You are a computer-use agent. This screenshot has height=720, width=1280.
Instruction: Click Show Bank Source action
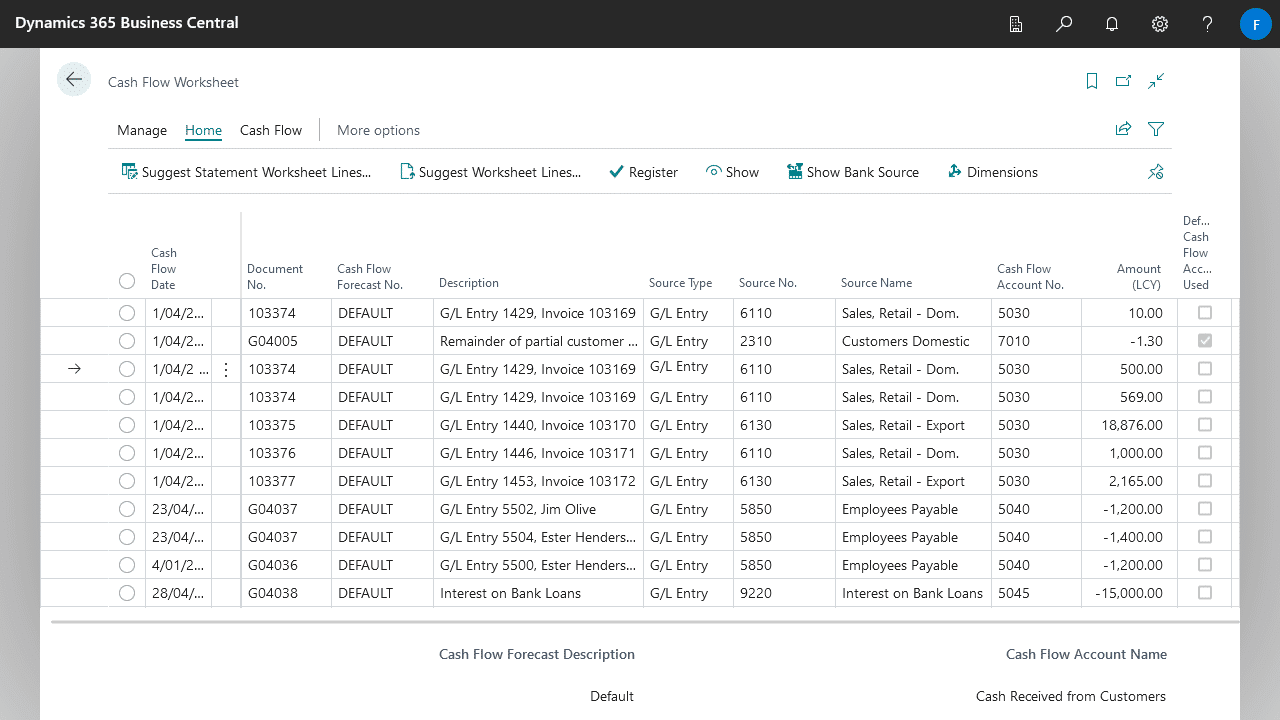pyautogui.click(x=853, y=172)
